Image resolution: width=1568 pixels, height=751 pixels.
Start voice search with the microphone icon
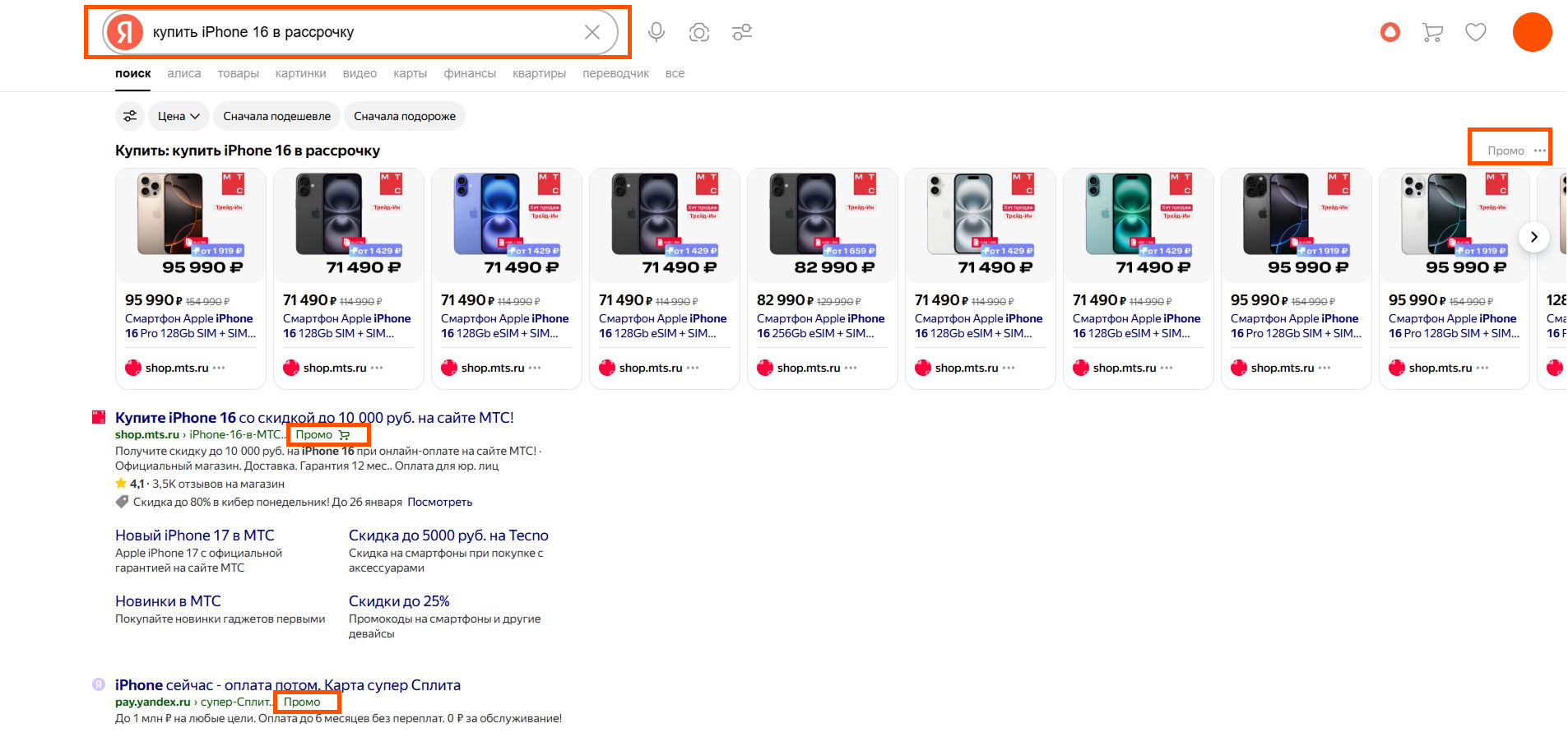[656, 32]
